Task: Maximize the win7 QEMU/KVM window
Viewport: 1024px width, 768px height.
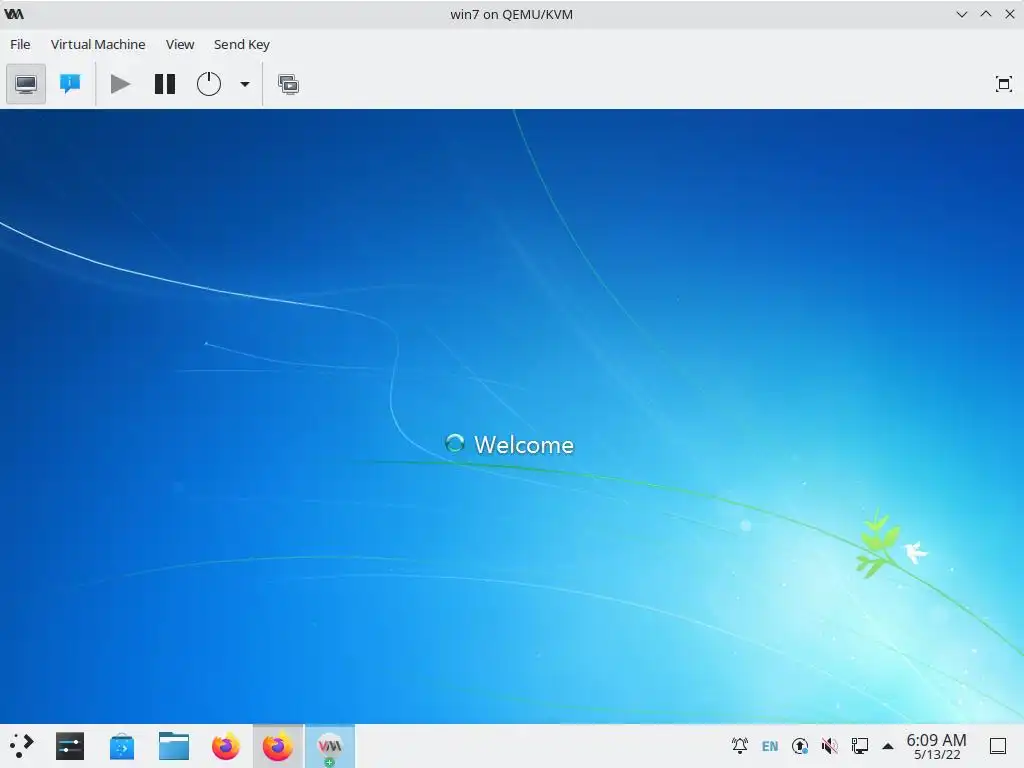Action: pos(985,14)
